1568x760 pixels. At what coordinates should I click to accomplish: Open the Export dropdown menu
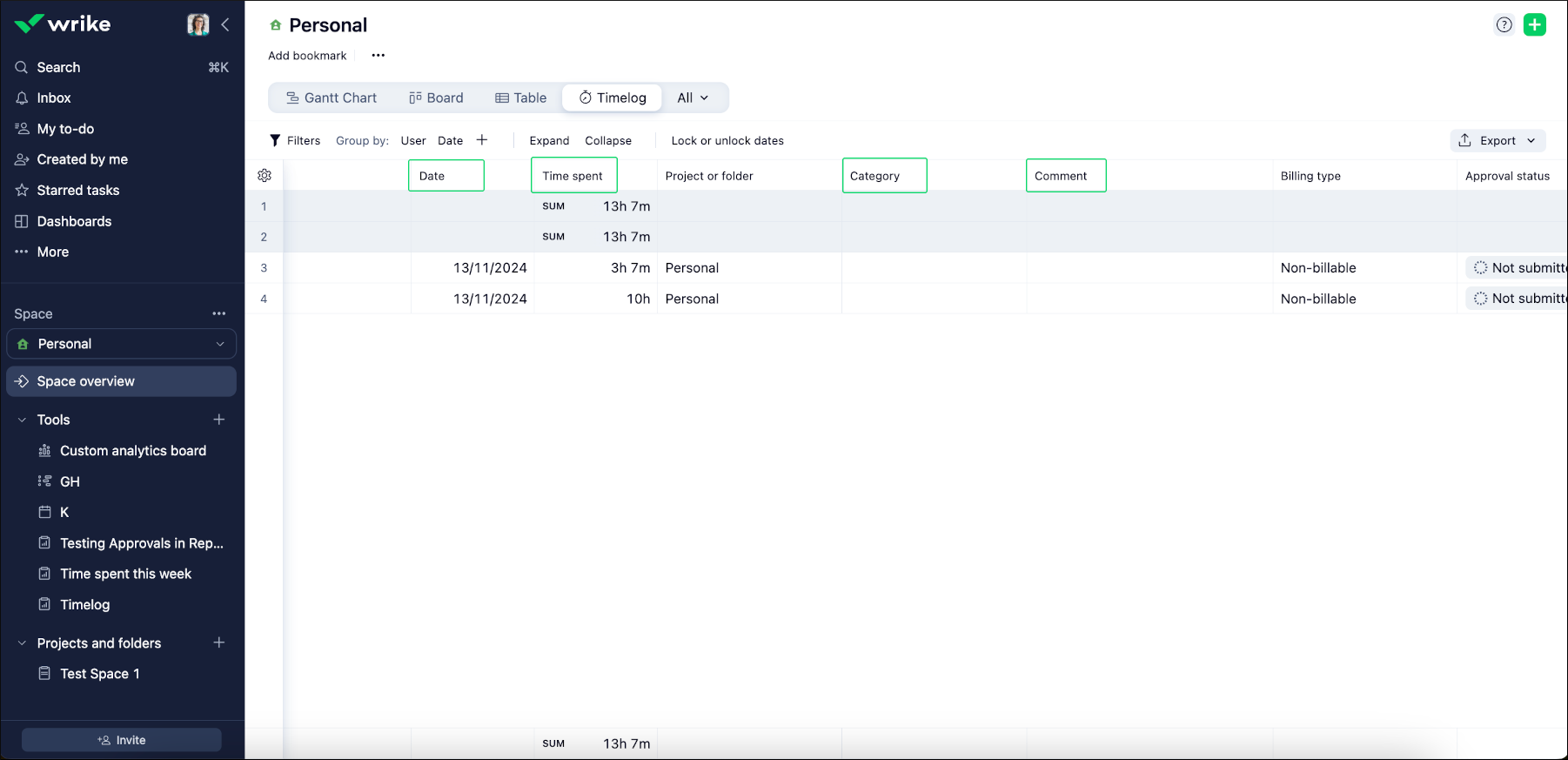(1498, 140)
